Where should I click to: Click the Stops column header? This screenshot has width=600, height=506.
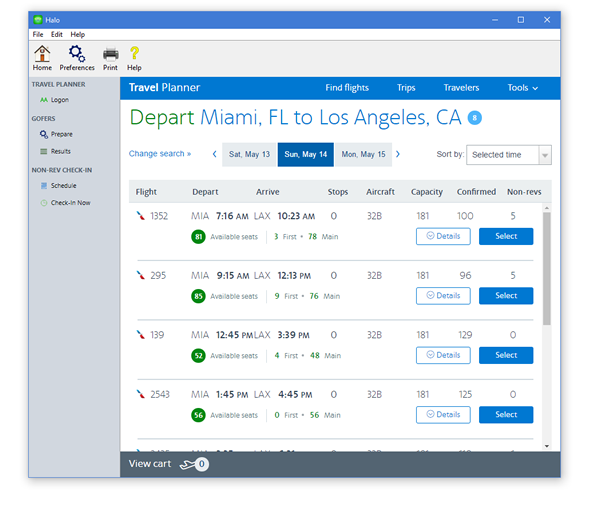coord(338,192)
